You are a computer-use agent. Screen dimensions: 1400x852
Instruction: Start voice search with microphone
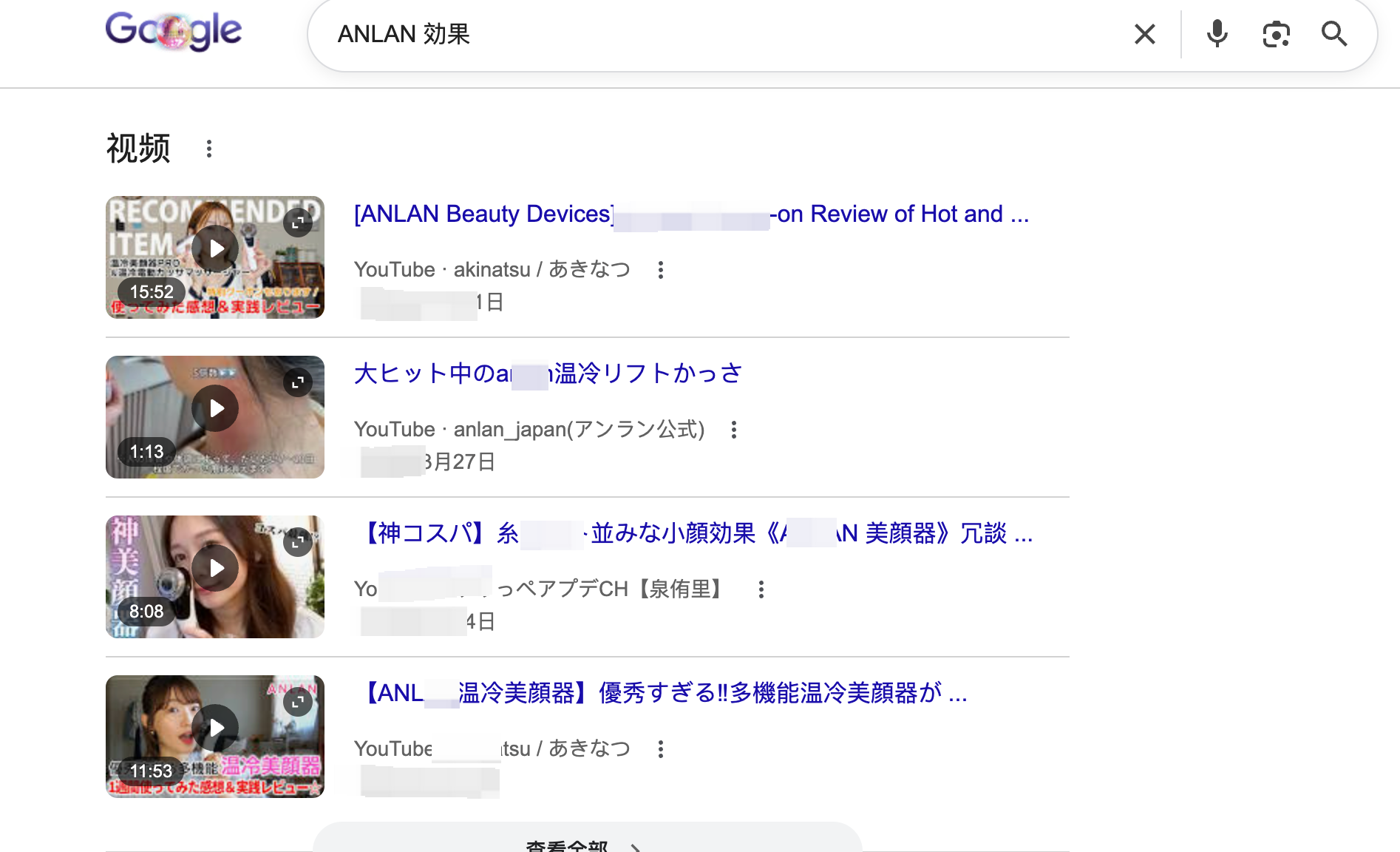click(1217, 34)
